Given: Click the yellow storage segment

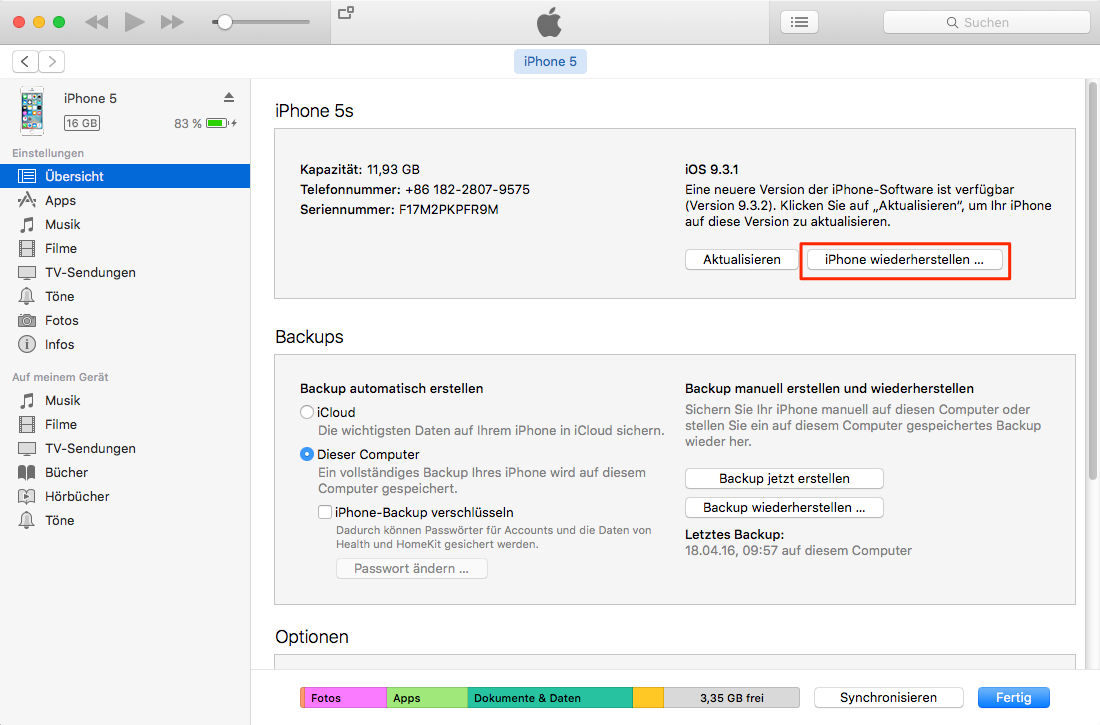Looking at the screenshot, I should click(x=648, y=698).
